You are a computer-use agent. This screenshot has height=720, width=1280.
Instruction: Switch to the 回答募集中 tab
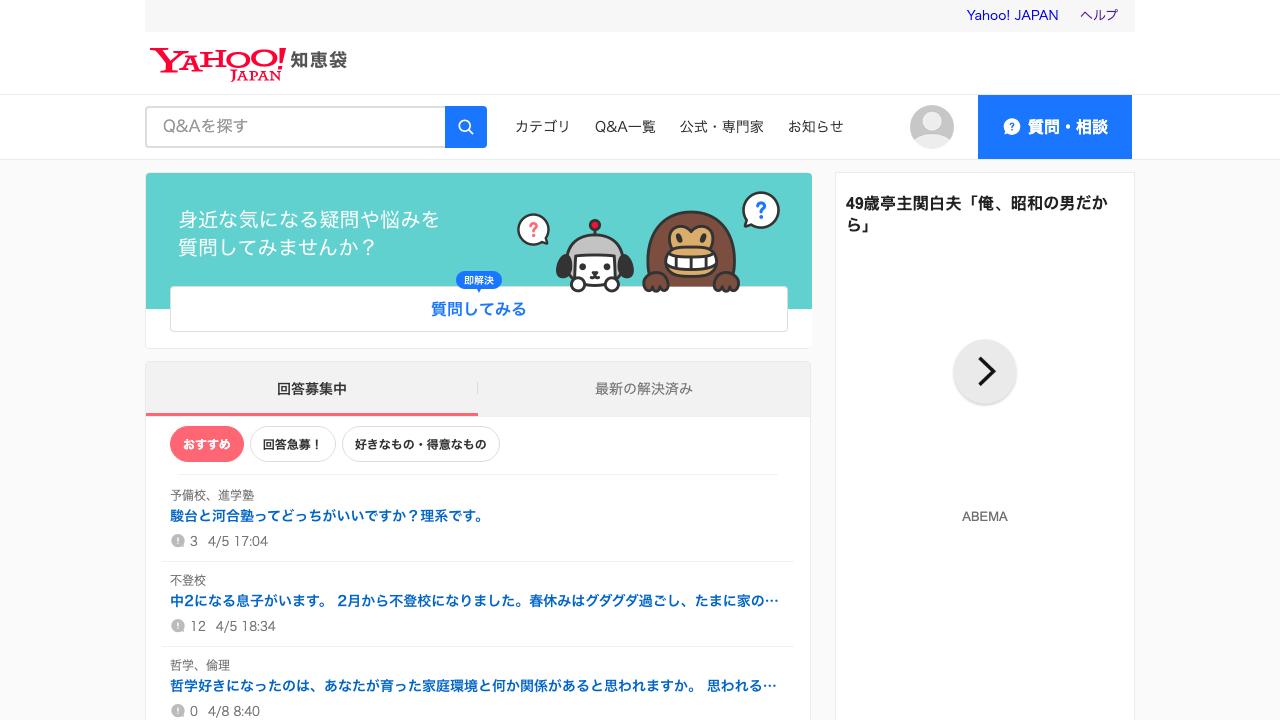click(312, 389)
